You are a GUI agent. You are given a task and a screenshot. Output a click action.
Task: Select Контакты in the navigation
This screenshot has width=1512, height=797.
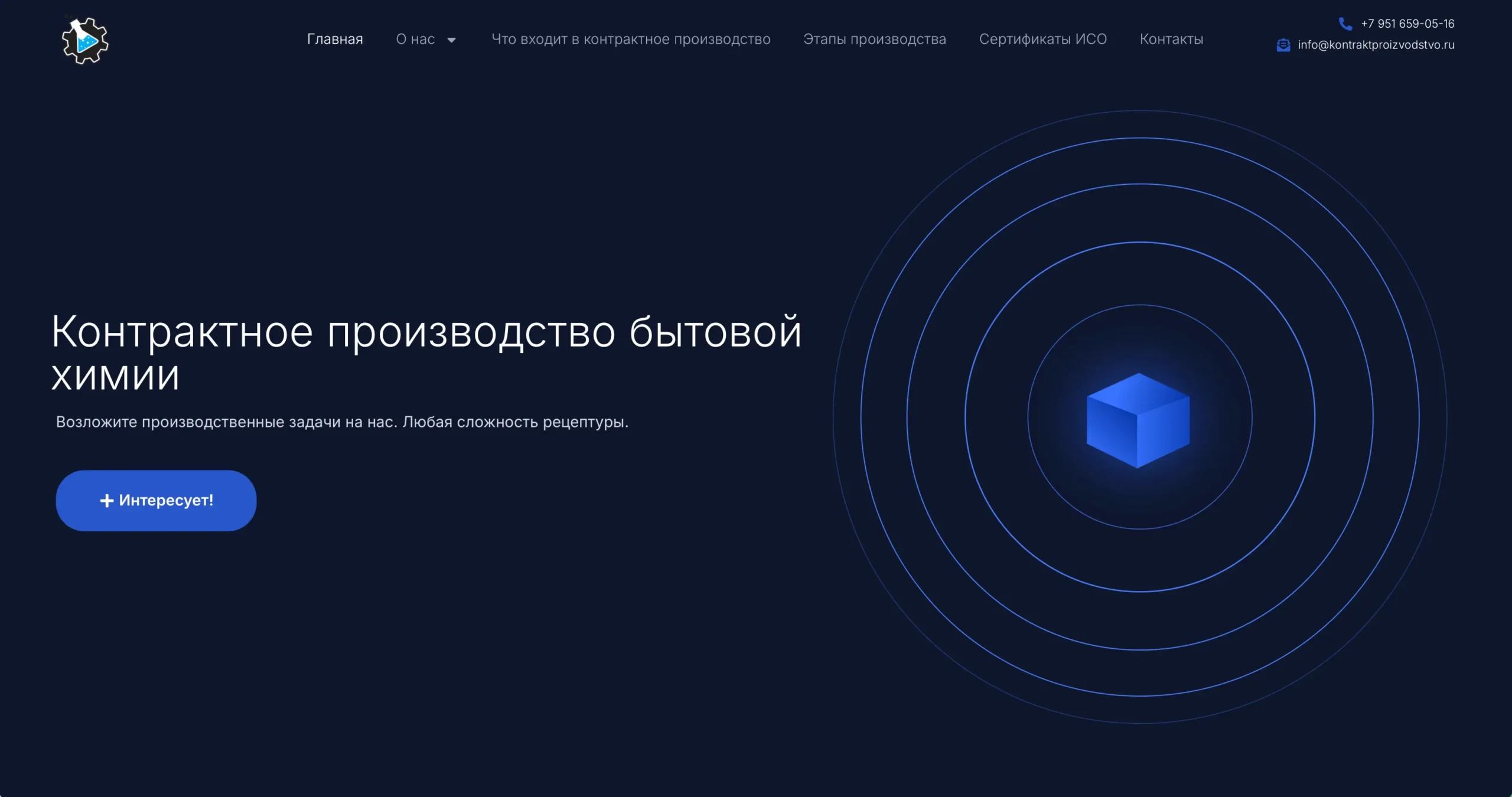tap(1171, 40)
